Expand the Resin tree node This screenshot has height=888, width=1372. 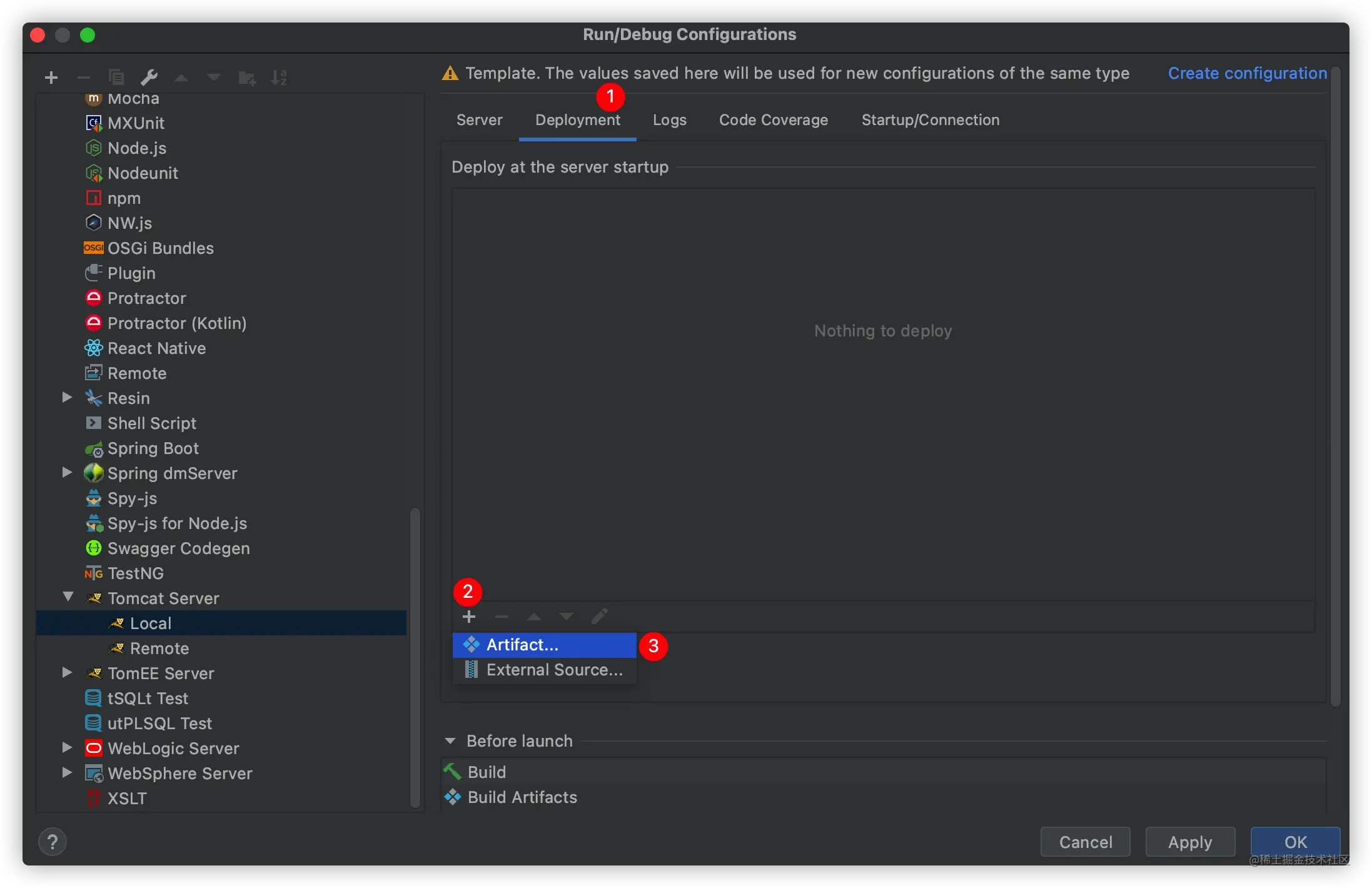(68, 398)
